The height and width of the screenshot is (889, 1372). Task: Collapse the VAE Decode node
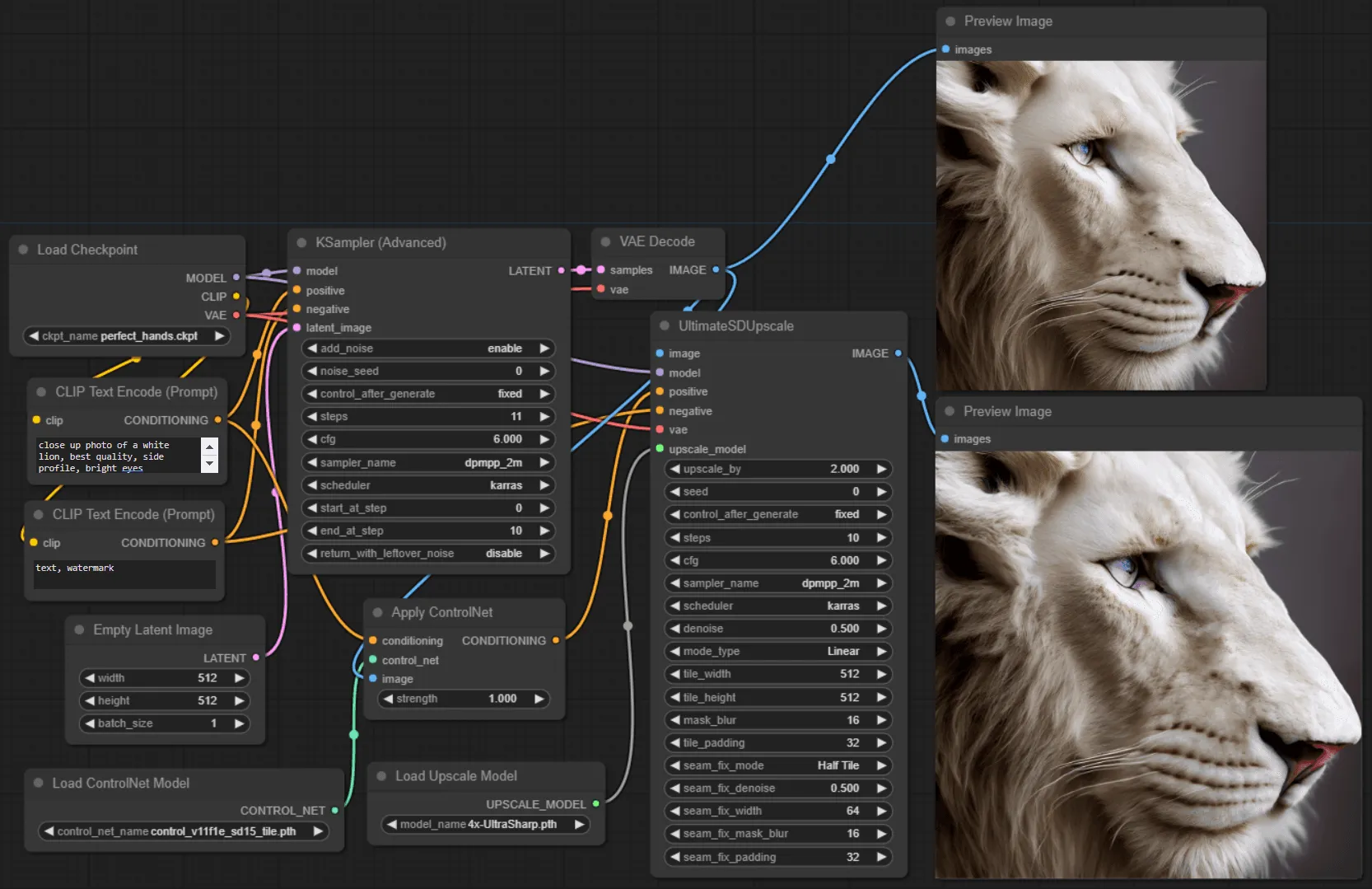pos(606,241)
